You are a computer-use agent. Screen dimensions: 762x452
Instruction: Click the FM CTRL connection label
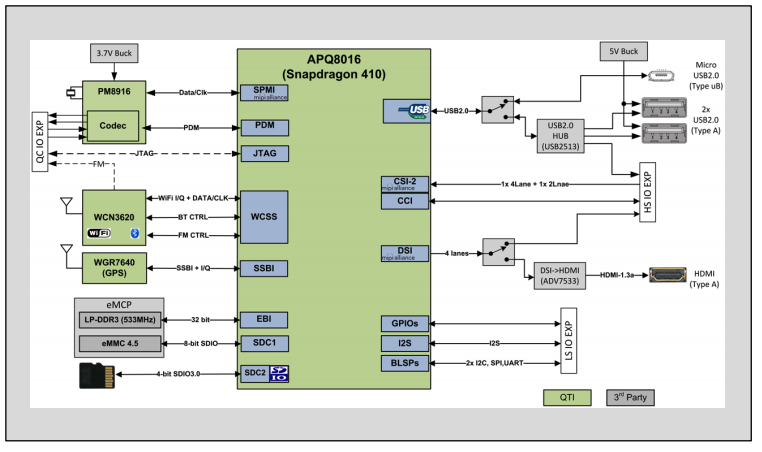pos(193,235)
